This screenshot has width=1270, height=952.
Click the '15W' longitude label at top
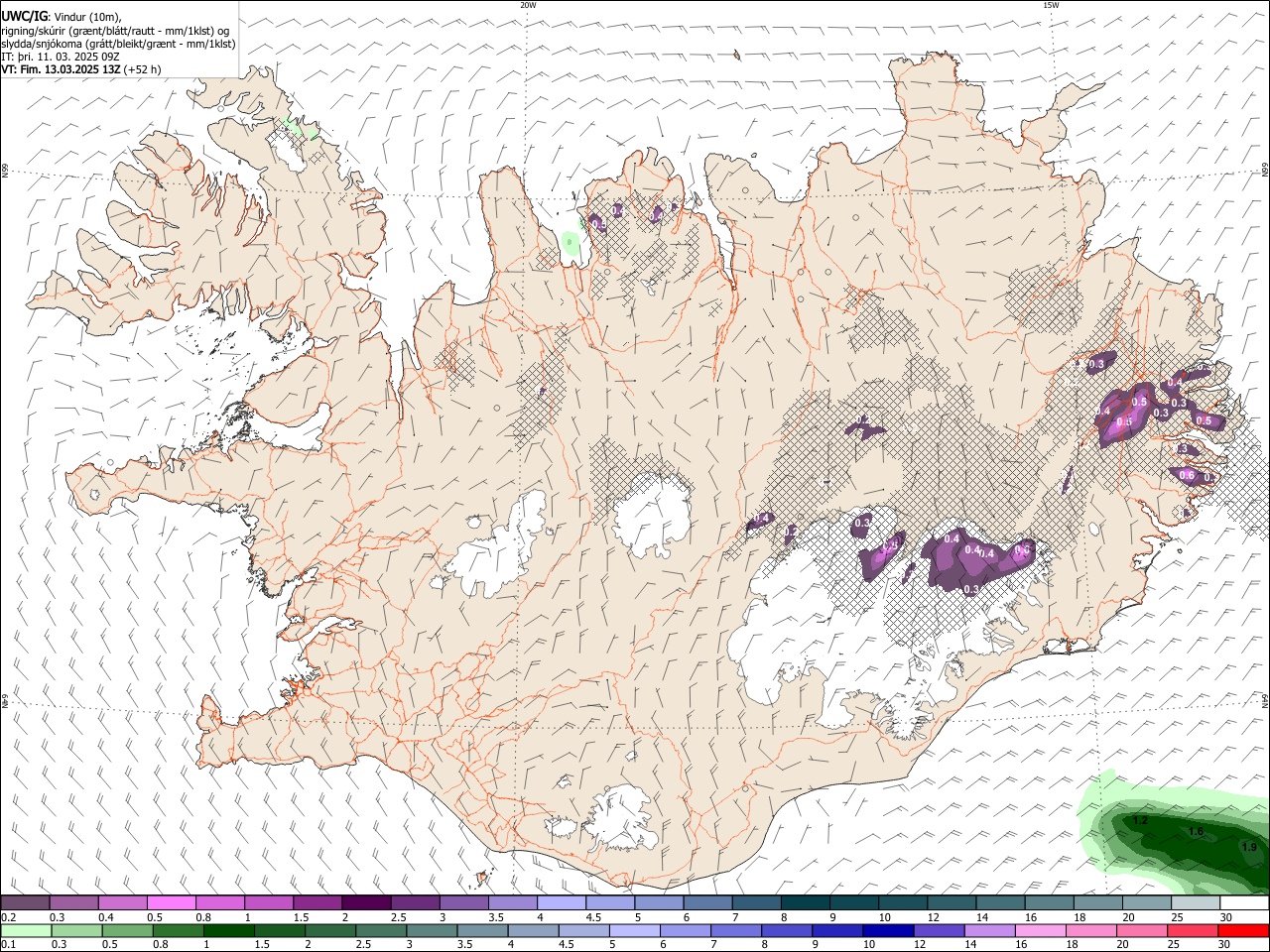tap(1051, 5)
